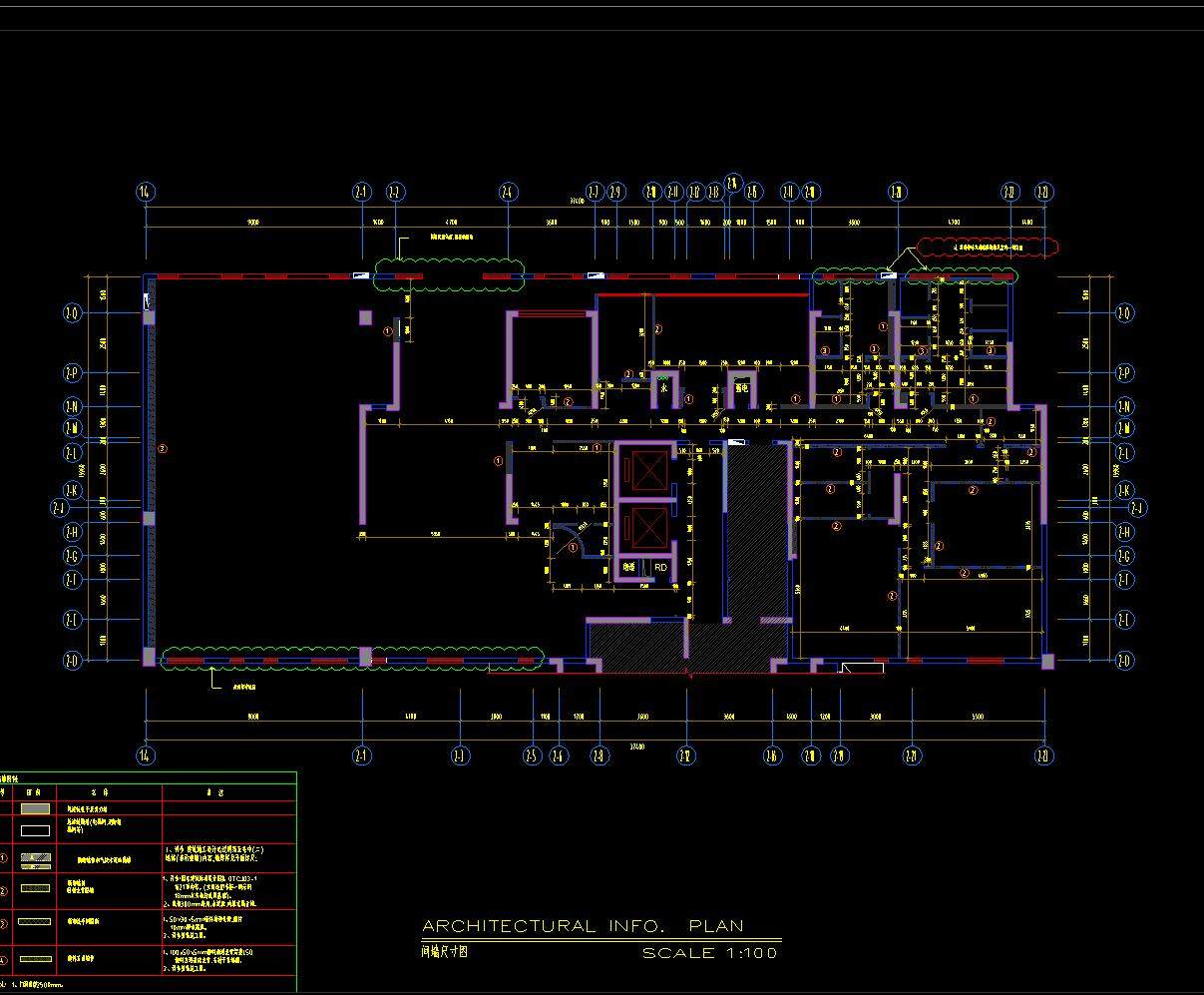Viewport: 1204px width, 995px height.
Task: Click the ARCHITECTURAL INFO. PLAN title
Action: (x=583, y=926)
